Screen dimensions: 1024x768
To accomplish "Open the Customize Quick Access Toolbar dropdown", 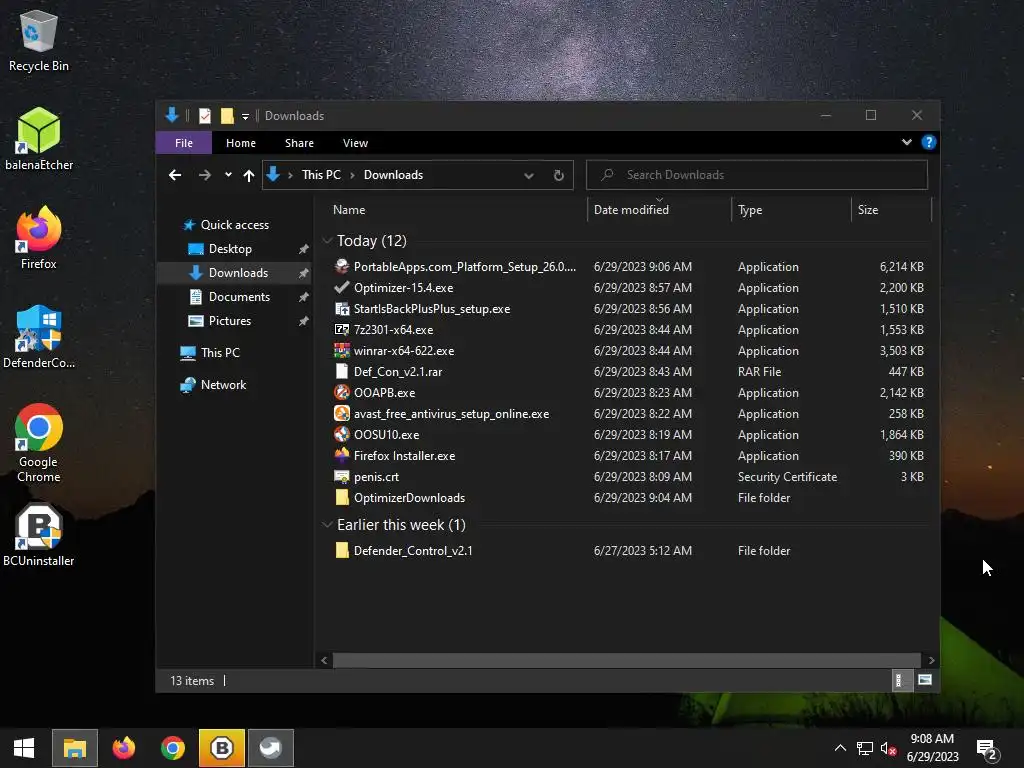I will point(246,116).
